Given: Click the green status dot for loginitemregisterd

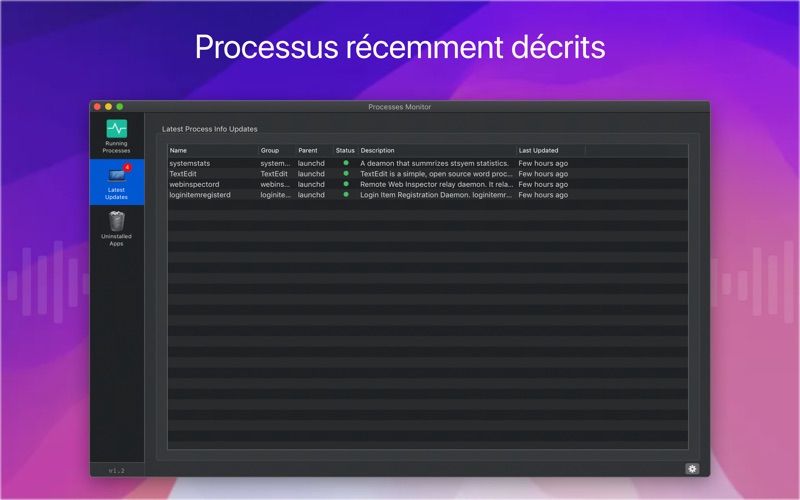Looking at the screenshot, I should (x=346, y=194).
